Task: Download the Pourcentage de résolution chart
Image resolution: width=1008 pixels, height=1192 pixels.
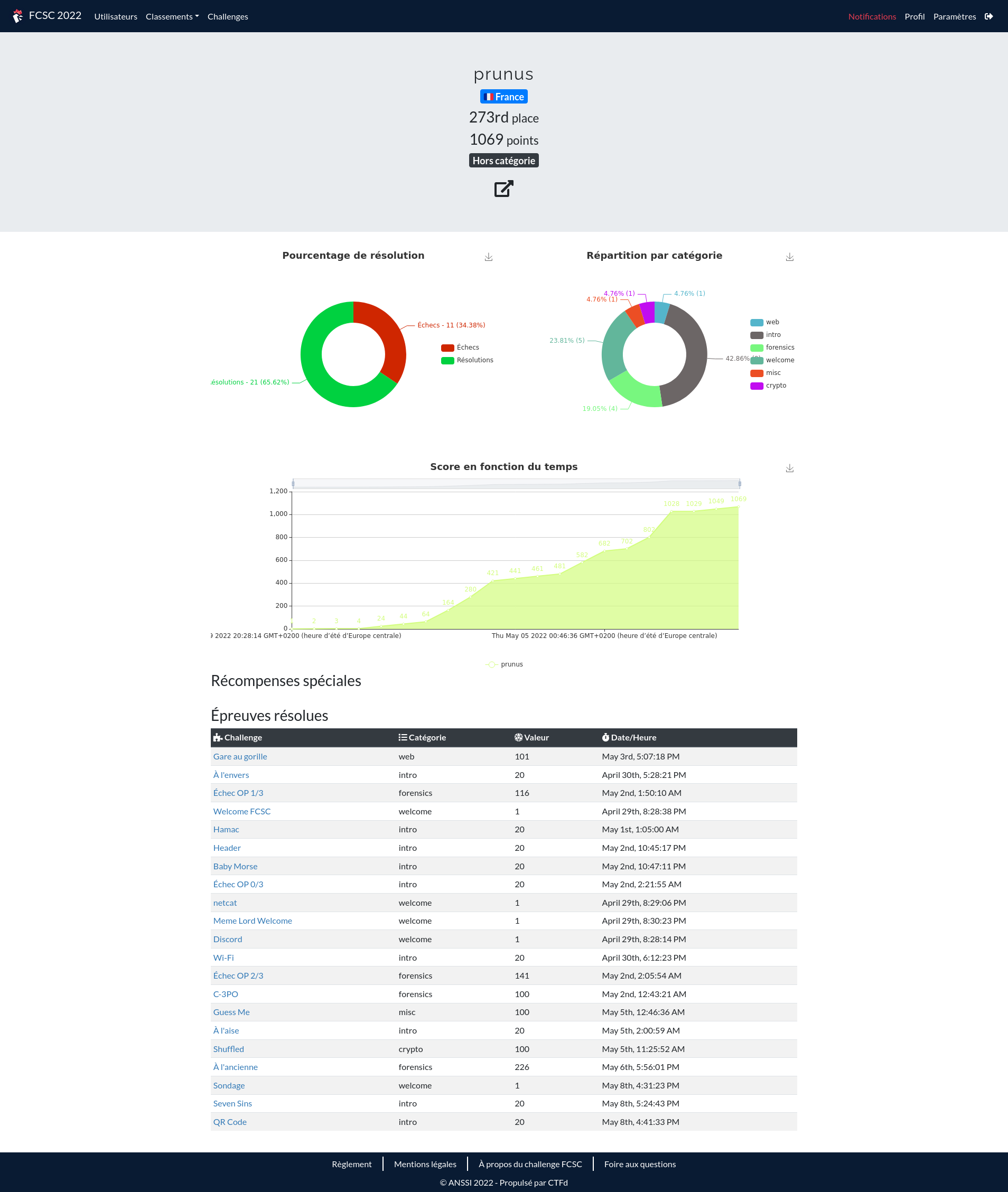Action: point(489,257)
